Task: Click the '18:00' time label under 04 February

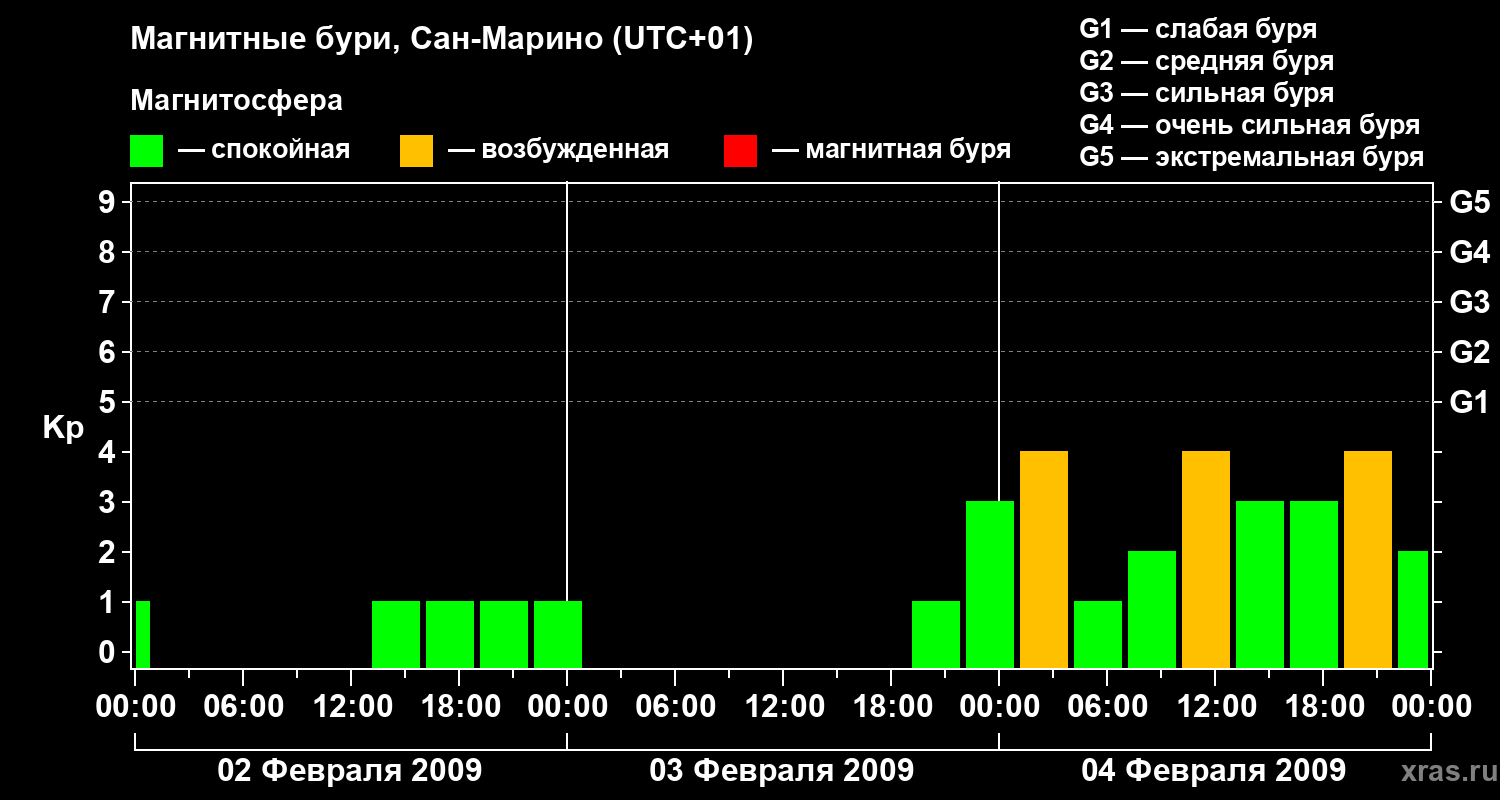Action: [x=1323, y=707]
